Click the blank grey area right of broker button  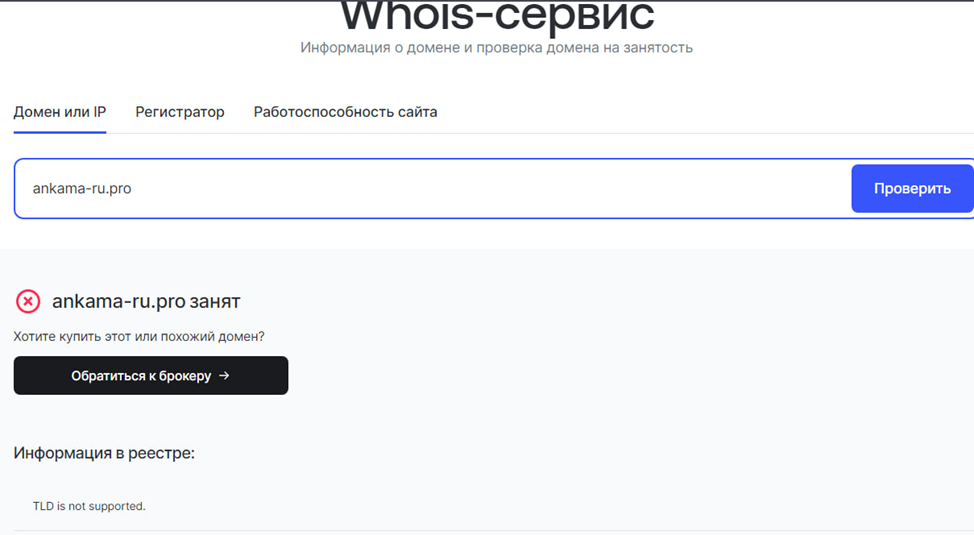click(x=600, y=376)
